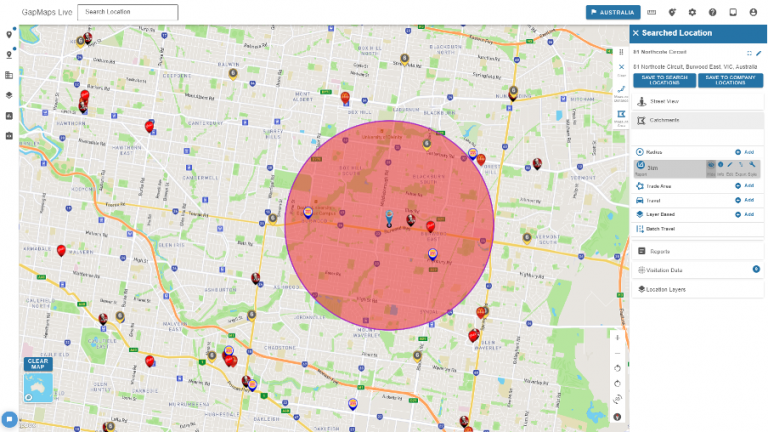Click the user account profile icon
The image size is (768, 432).
[753, 13]
